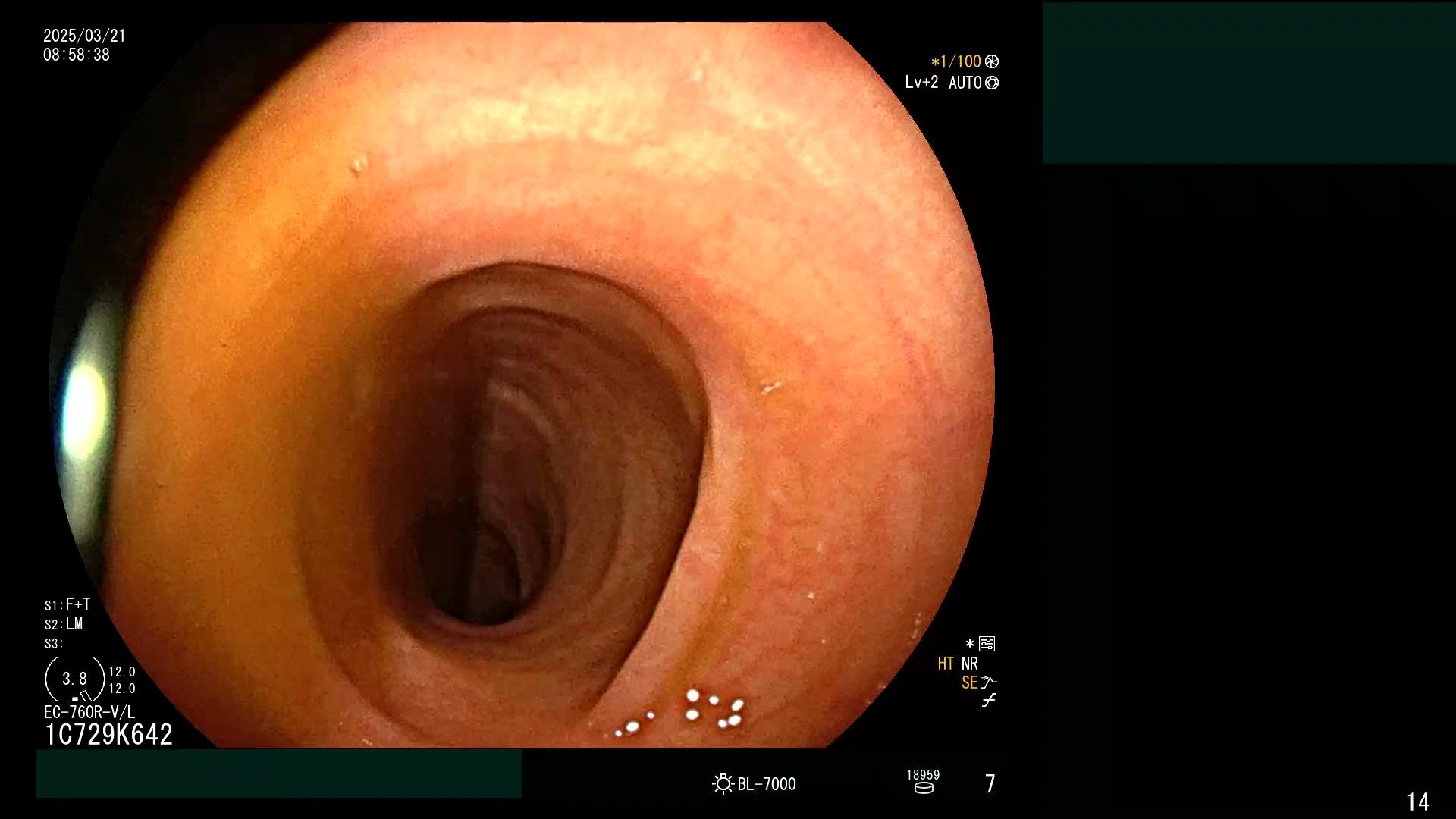Click the scope model EC-760R-V/L

tap(89, 712)
